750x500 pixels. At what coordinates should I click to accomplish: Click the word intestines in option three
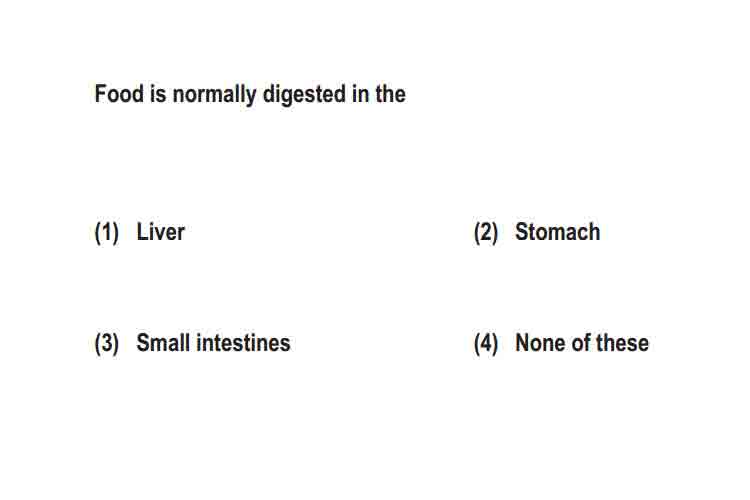click(x=243, y=343)
